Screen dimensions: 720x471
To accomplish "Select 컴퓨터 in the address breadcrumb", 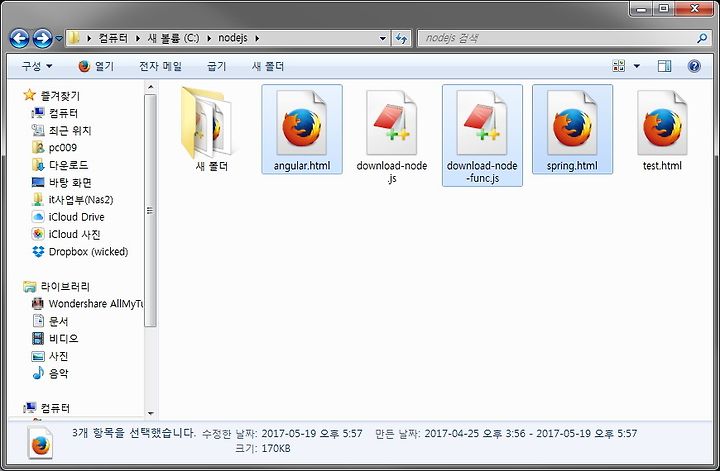I will pyautogui.click(x=113, y=38).
